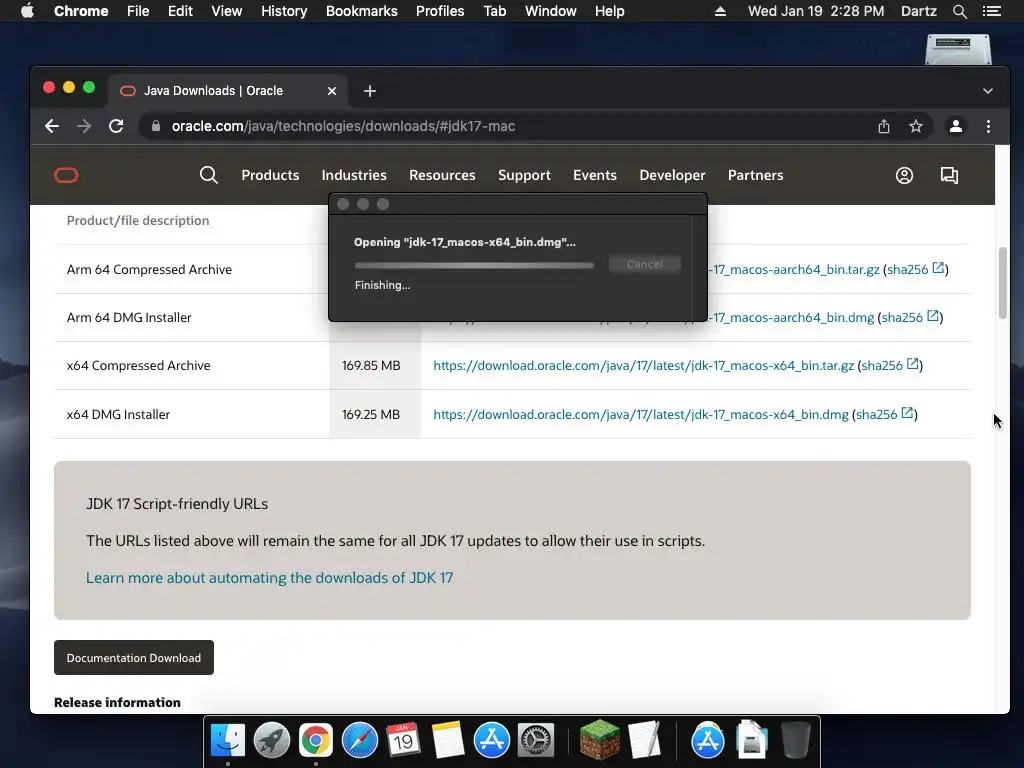
Task: Open the Oracle site search icon
Action: 208,175
